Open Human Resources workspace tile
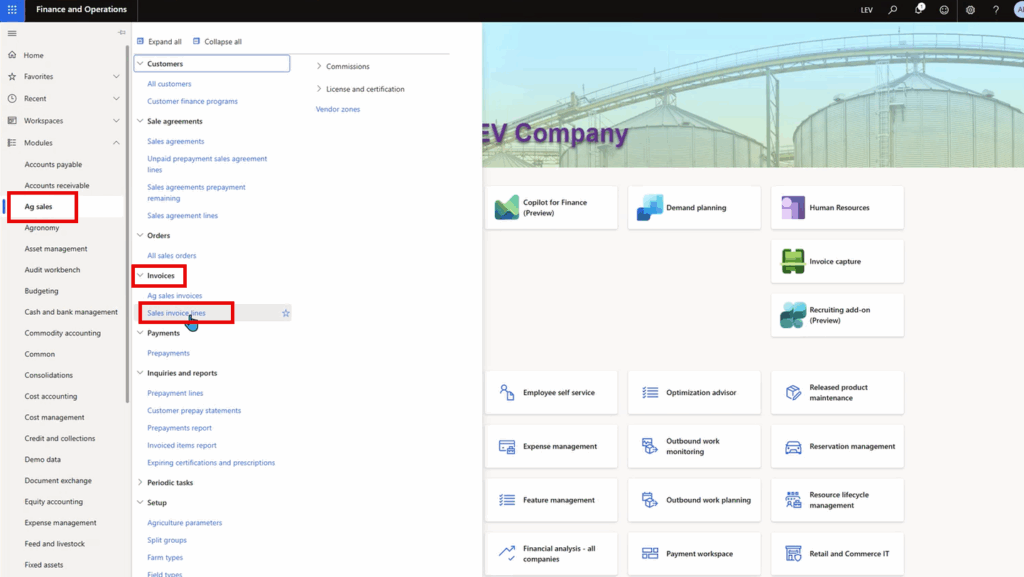Screen dimensions: 1024x577 tap(837, 208)
